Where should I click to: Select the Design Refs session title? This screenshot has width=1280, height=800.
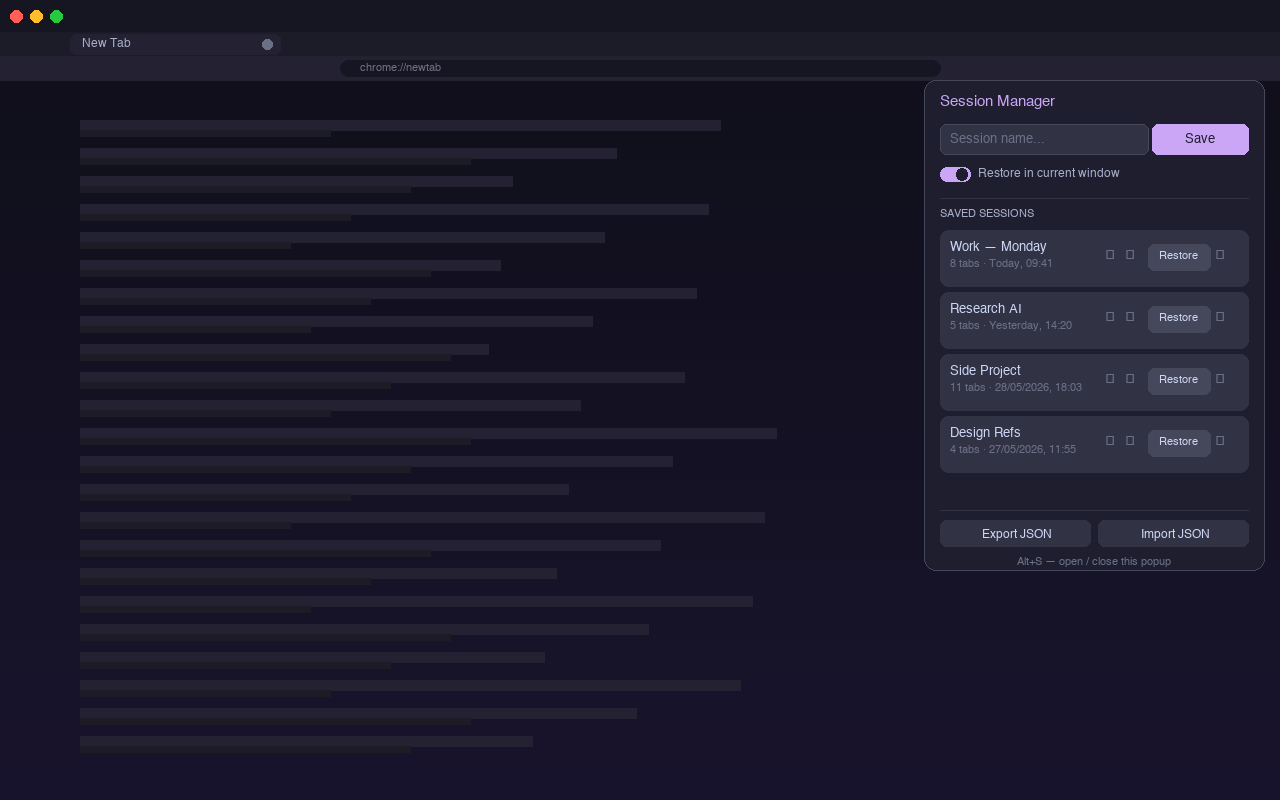[985, 432]
